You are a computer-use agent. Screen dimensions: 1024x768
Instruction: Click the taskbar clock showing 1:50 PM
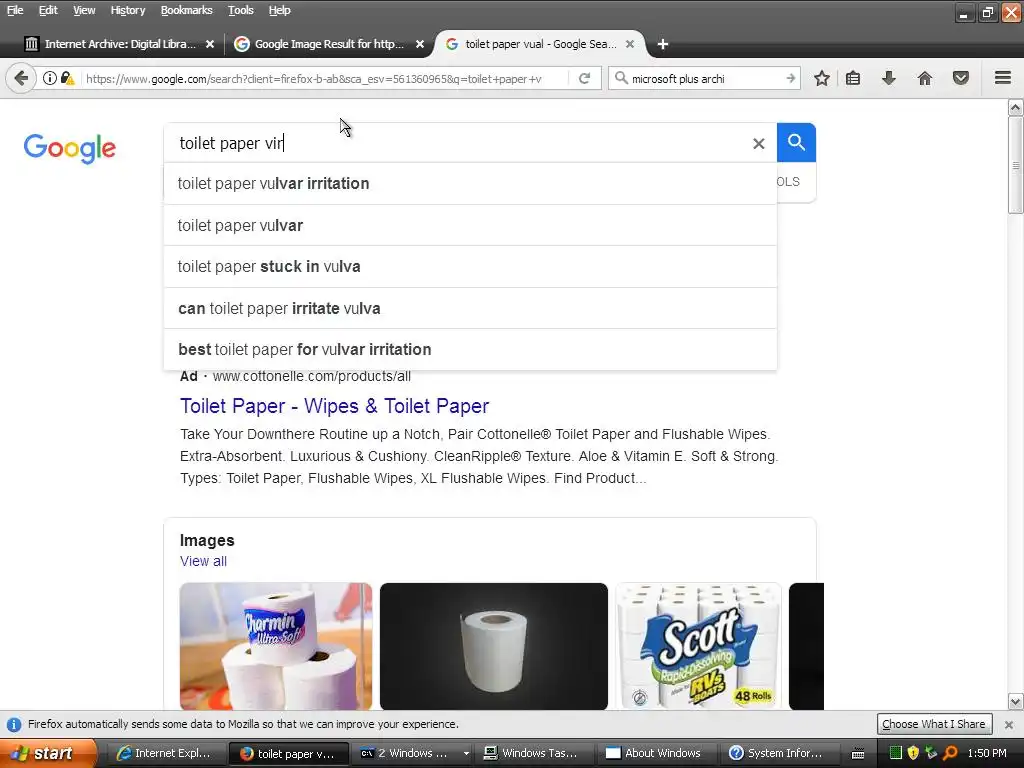pyautogui.click(x=987, y=753)
